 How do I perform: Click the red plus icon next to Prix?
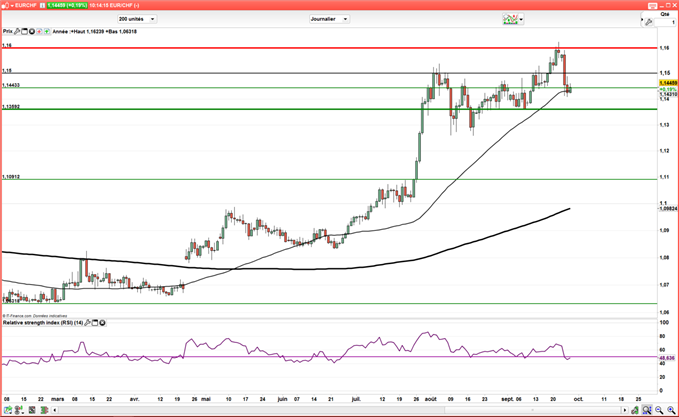[39, 31]
